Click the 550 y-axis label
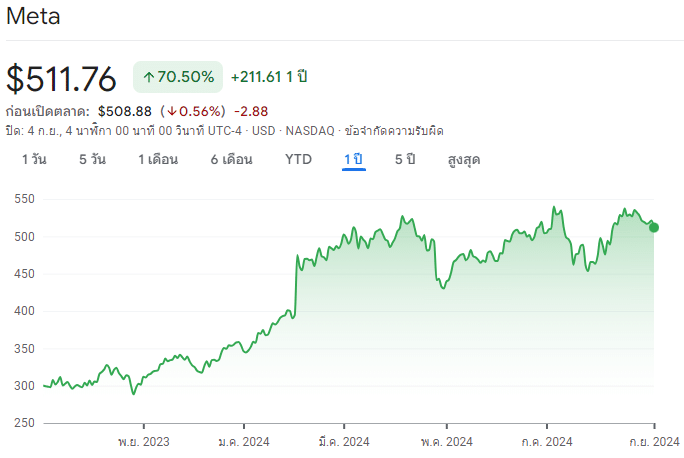Viewport: 684px width, 458px height. pyautogui.click(x=24, y=199)
